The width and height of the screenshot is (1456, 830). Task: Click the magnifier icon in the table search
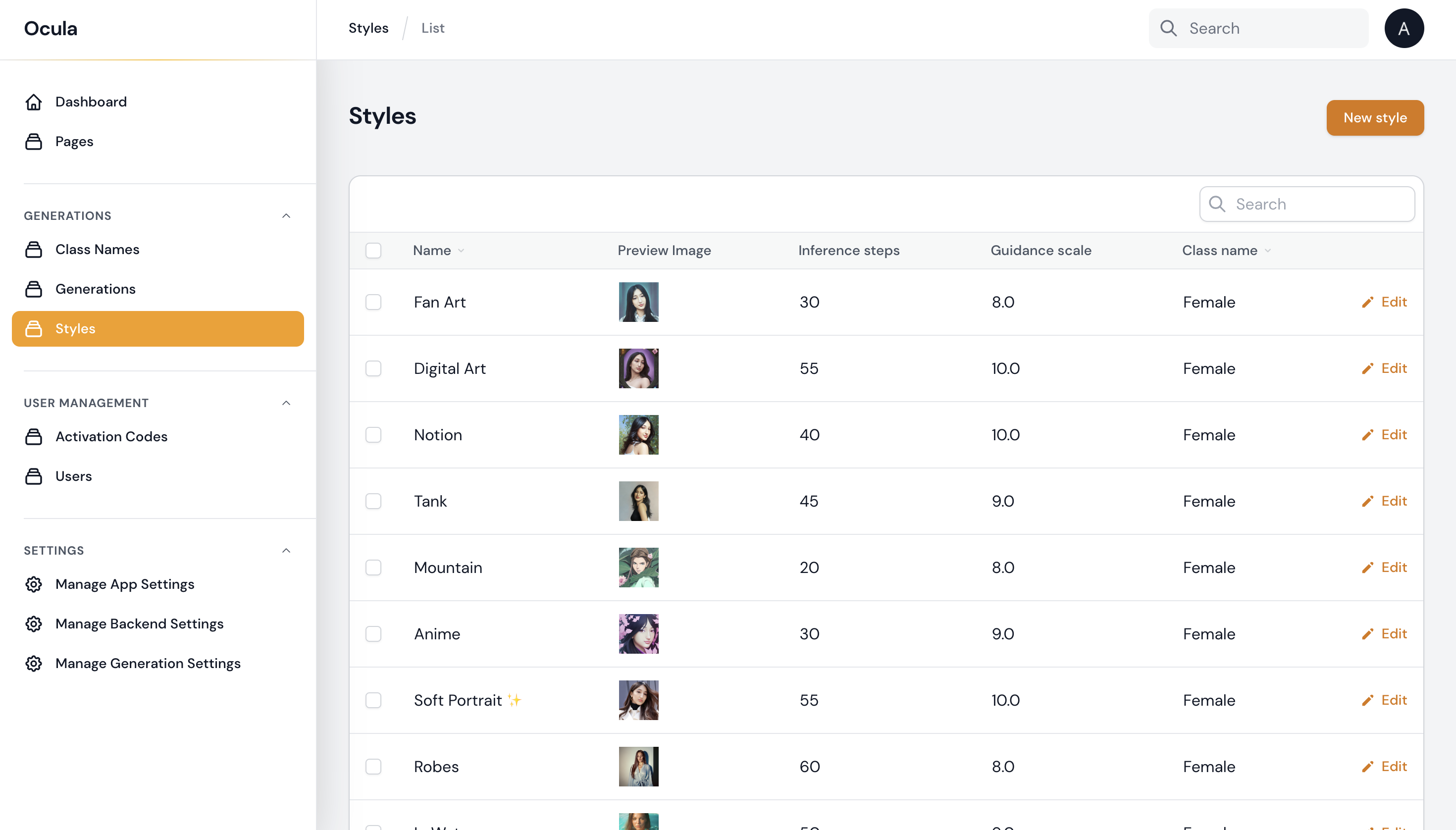pyautogui.click(x=1217, y=204)
